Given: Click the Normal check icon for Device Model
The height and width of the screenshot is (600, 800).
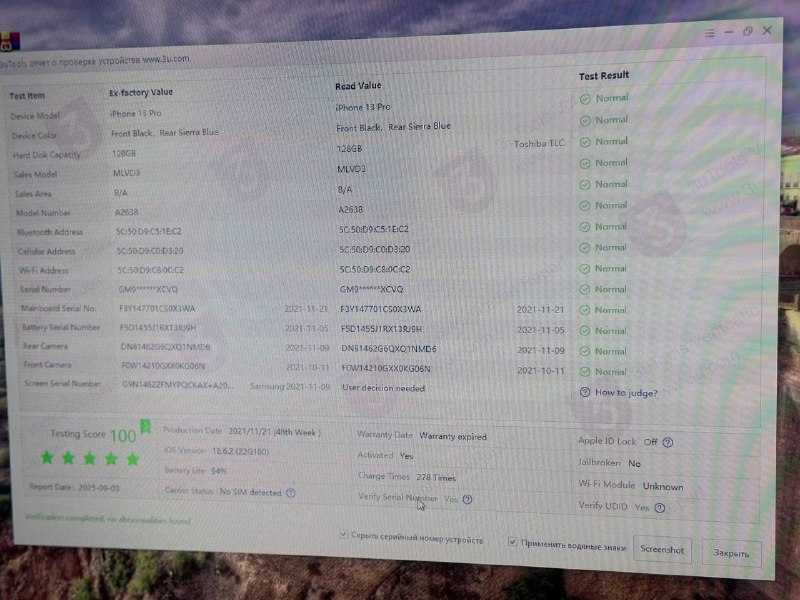Looking at the screenshot, I should click(585, 99).
